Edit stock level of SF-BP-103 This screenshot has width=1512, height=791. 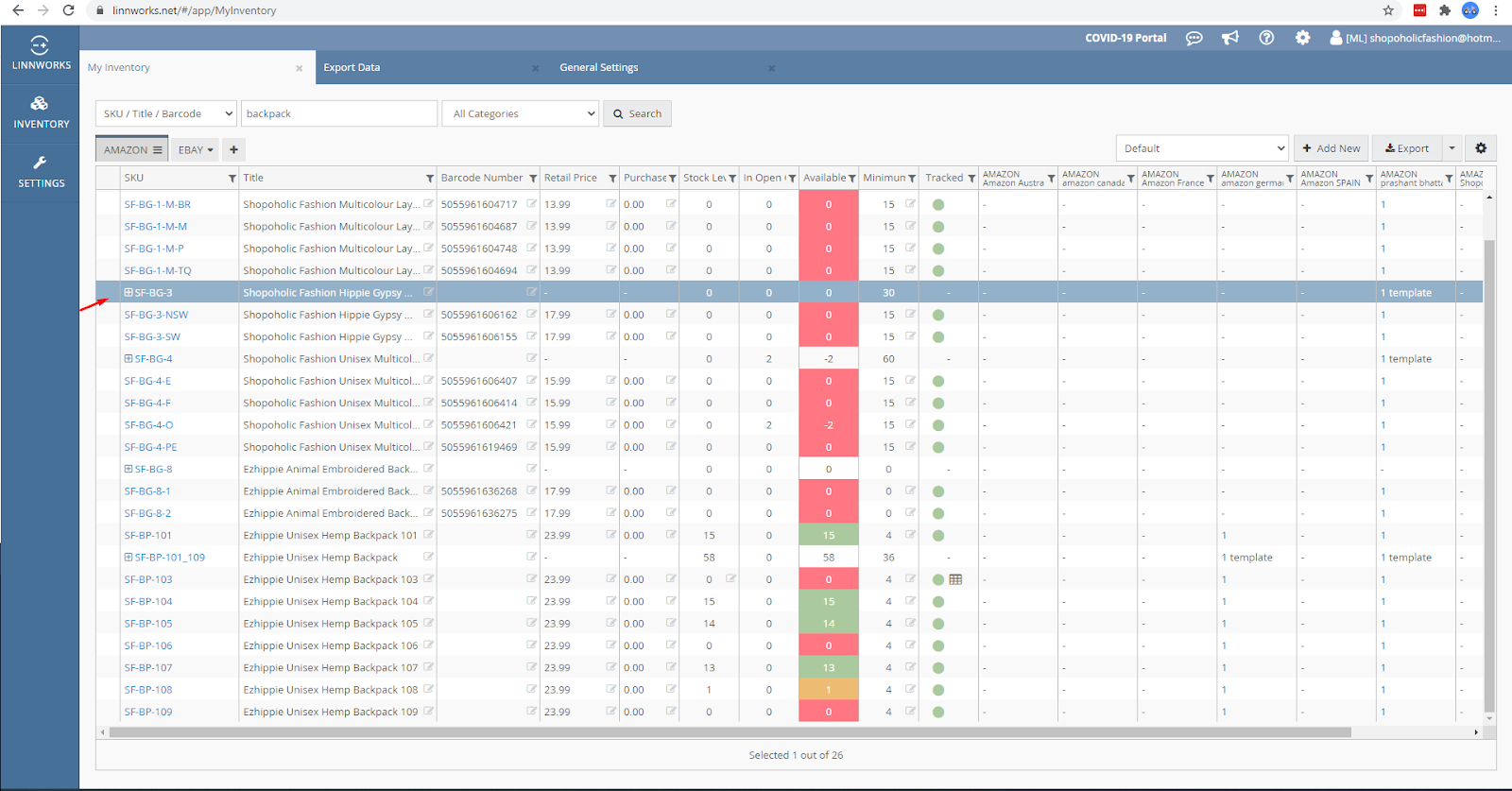pos(730,578)
